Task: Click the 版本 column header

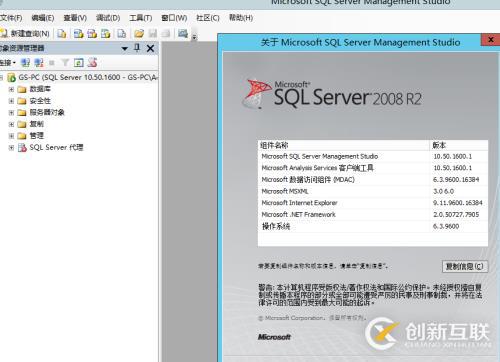Action: pyautogui.click(x=459, y=145)
